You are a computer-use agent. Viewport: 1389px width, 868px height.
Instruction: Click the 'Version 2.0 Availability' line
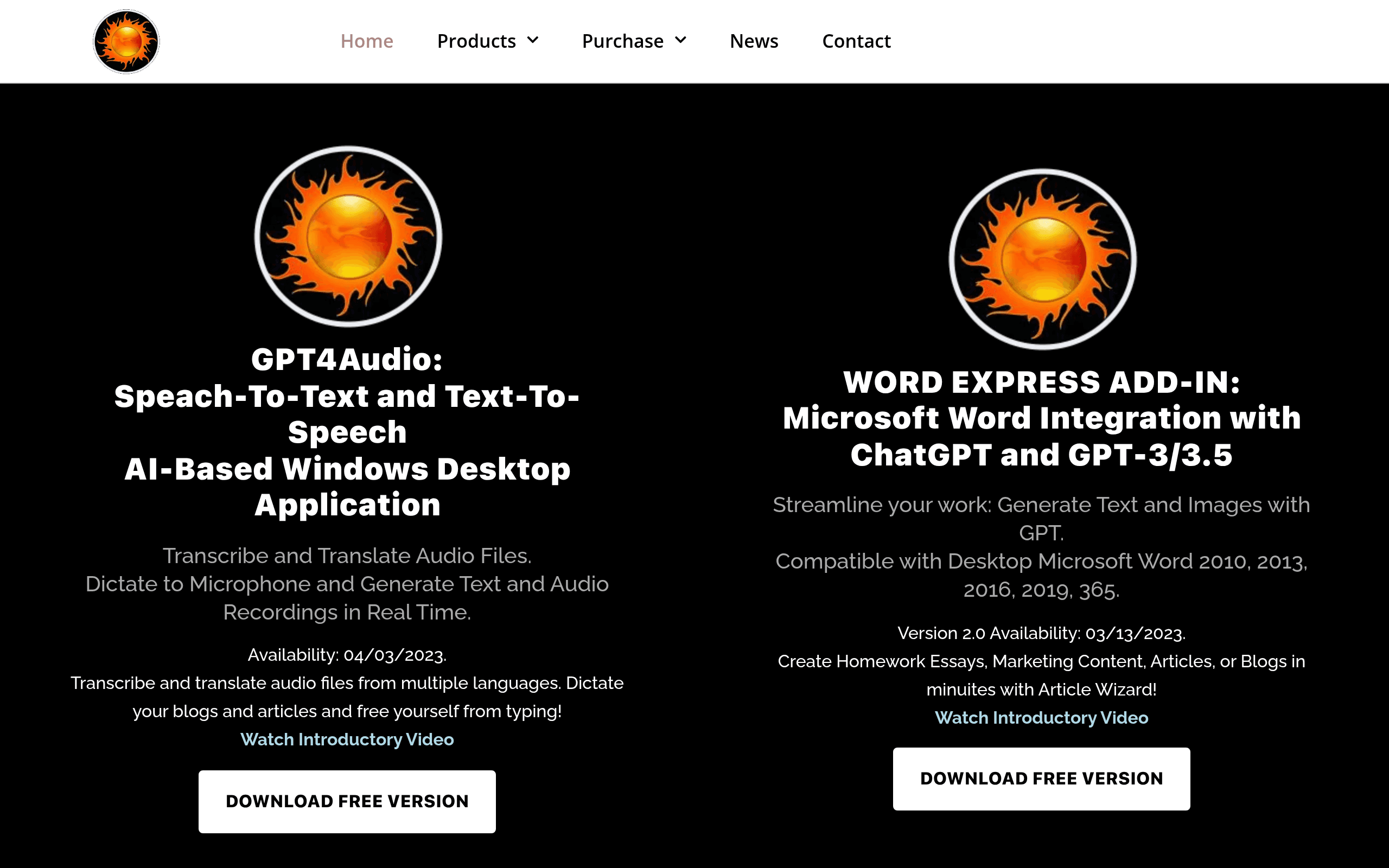[x=1041, y=633]
